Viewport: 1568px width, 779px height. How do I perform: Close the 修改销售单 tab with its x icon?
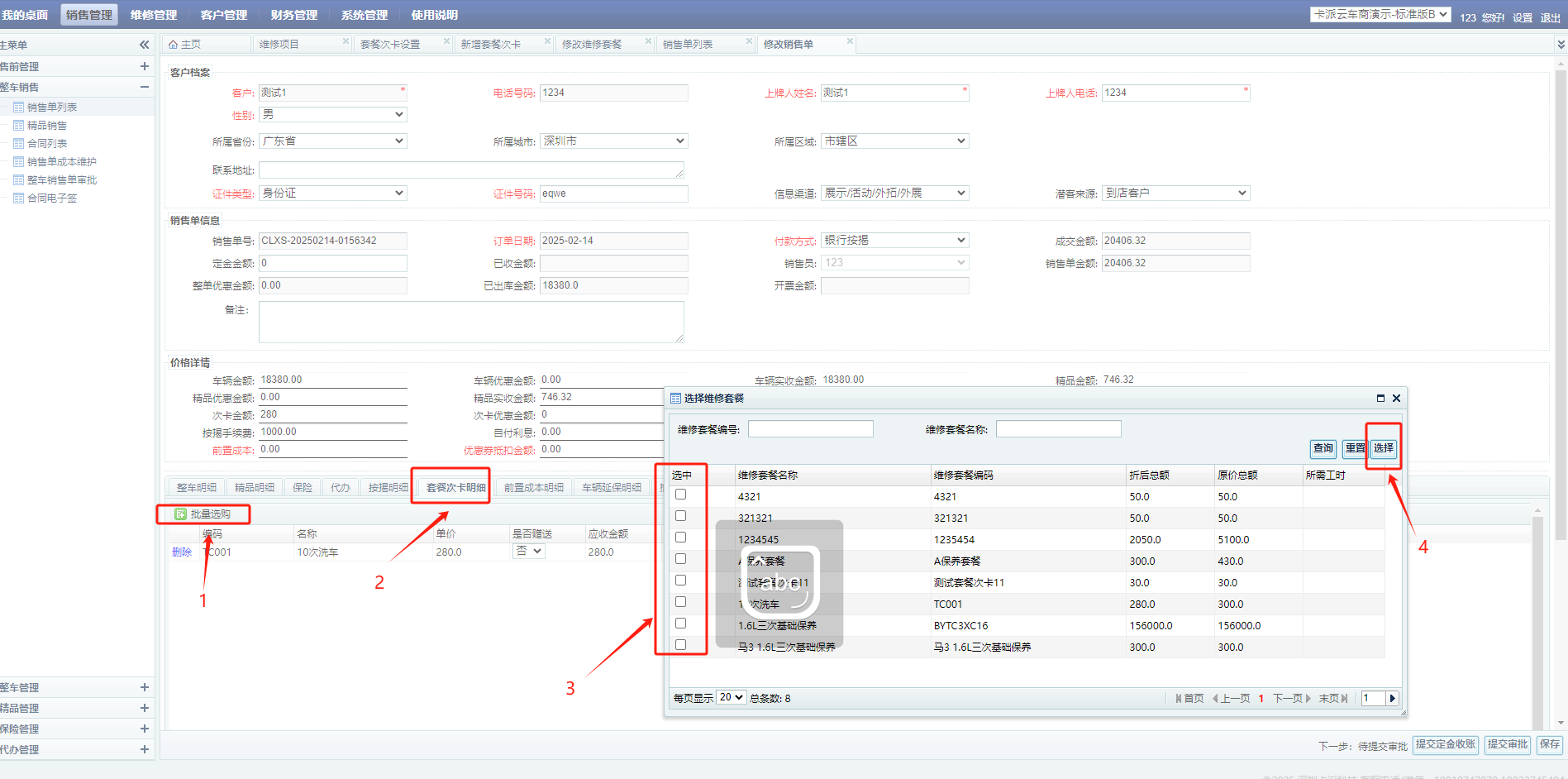click(x=849, y=41)
